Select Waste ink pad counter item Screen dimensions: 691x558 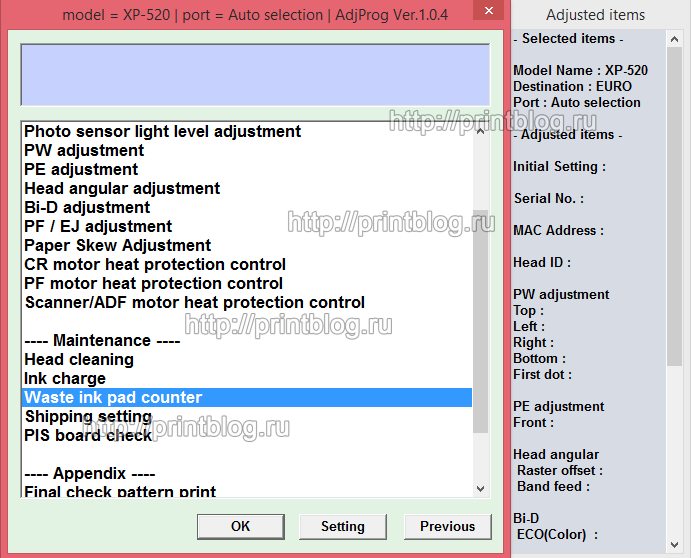(x=247, y=397)
